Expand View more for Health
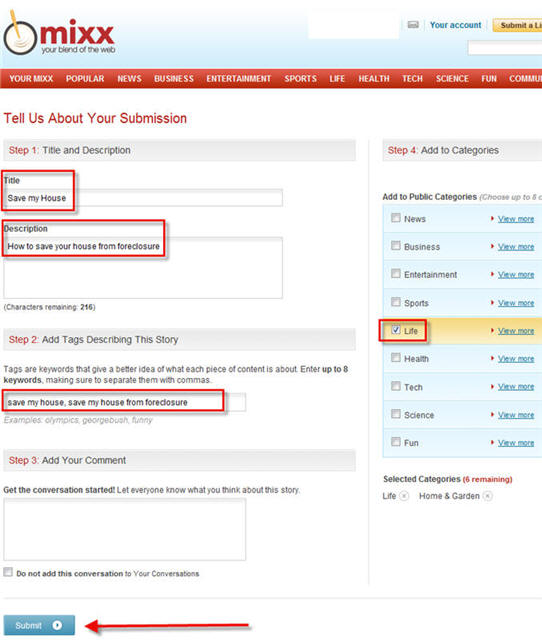 (x=516, y=359)
